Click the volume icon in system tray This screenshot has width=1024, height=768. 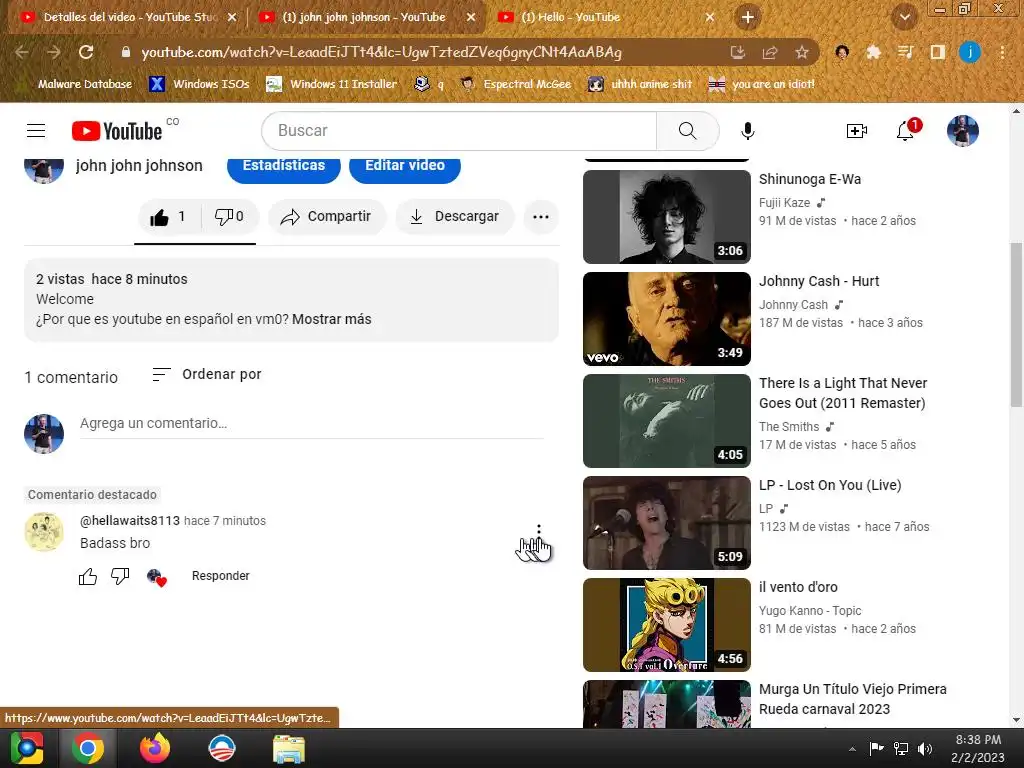(925, 748)
